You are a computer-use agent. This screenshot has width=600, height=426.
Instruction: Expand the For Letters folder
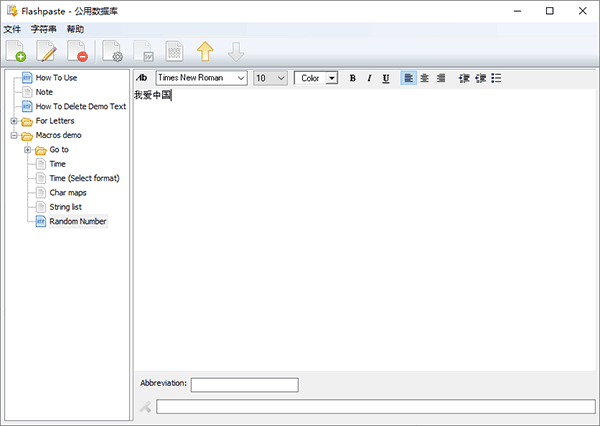[14, 121]
